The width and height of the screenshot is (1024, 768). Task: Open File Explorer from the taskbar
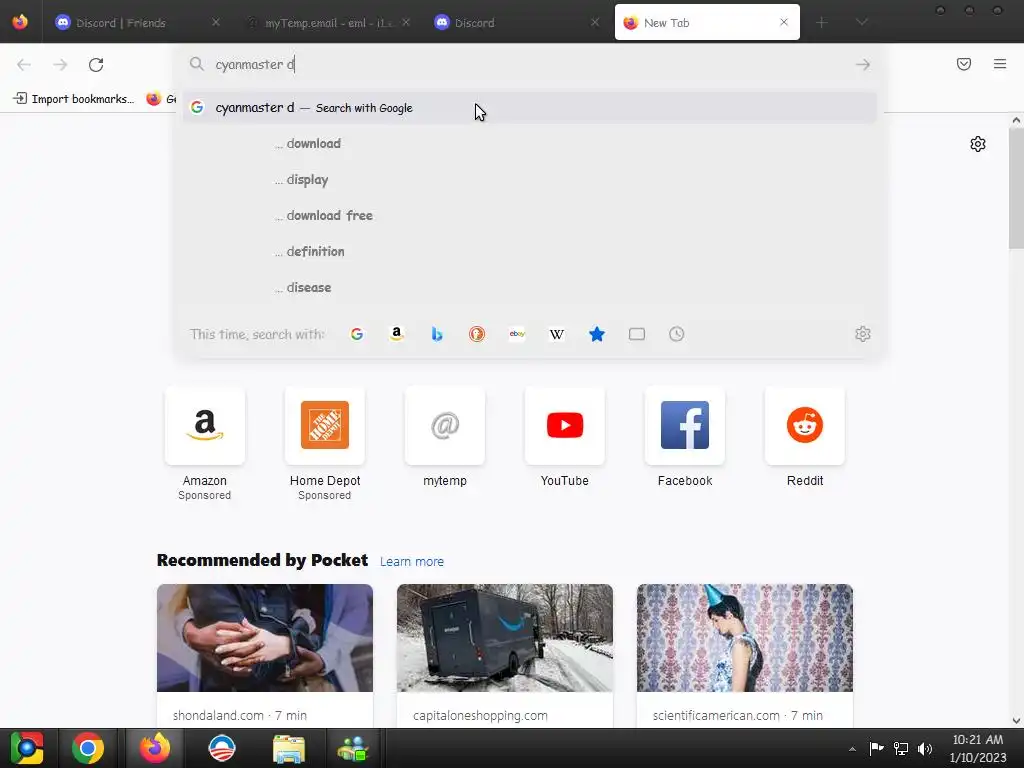[289, 748]
